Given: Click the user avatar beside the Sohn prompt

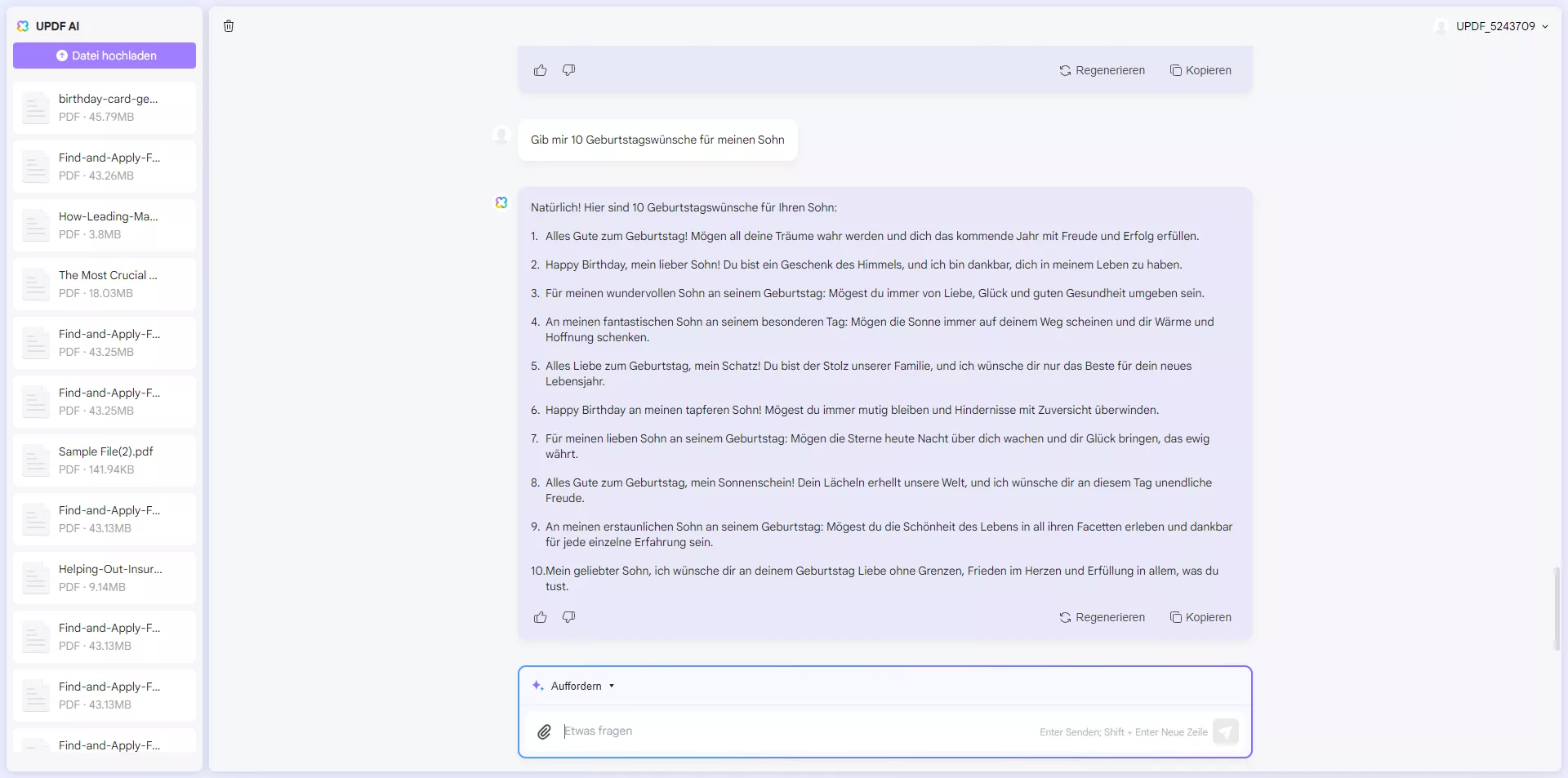Looking at the screenshot, I should [501, 135].
